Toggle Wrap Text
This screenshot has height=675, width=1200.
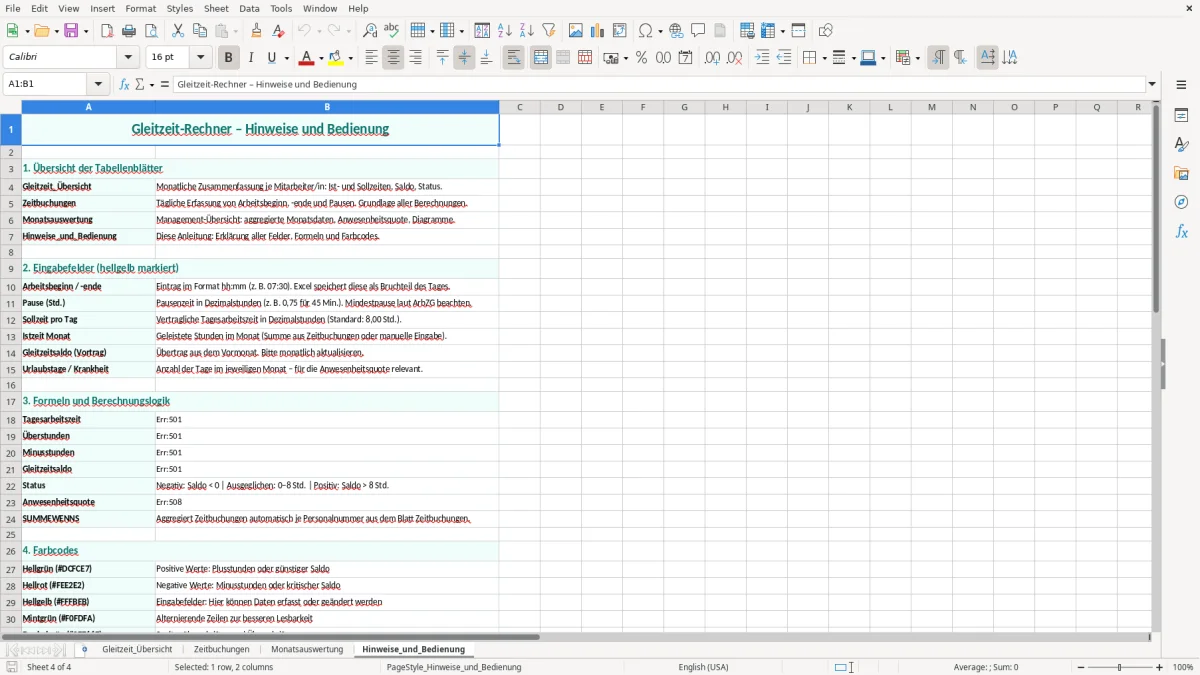[x=514, y=58]
